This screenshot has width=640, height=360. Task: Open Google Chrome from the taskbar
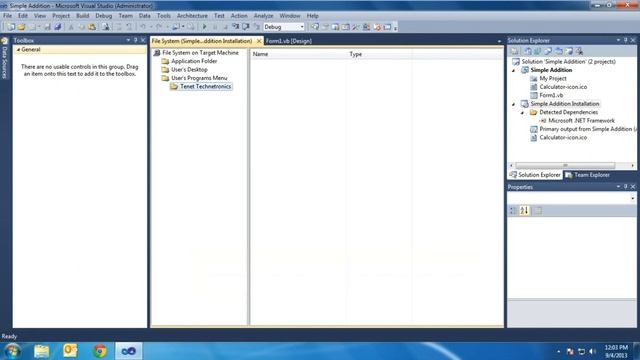(100, 351)
